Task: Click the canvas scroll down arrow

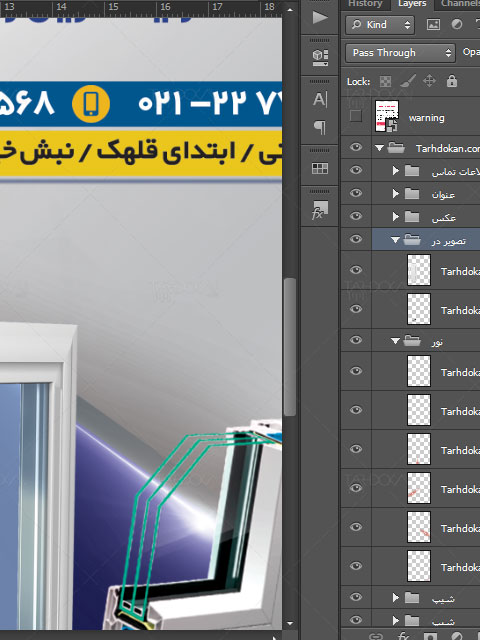Action: 290,623
